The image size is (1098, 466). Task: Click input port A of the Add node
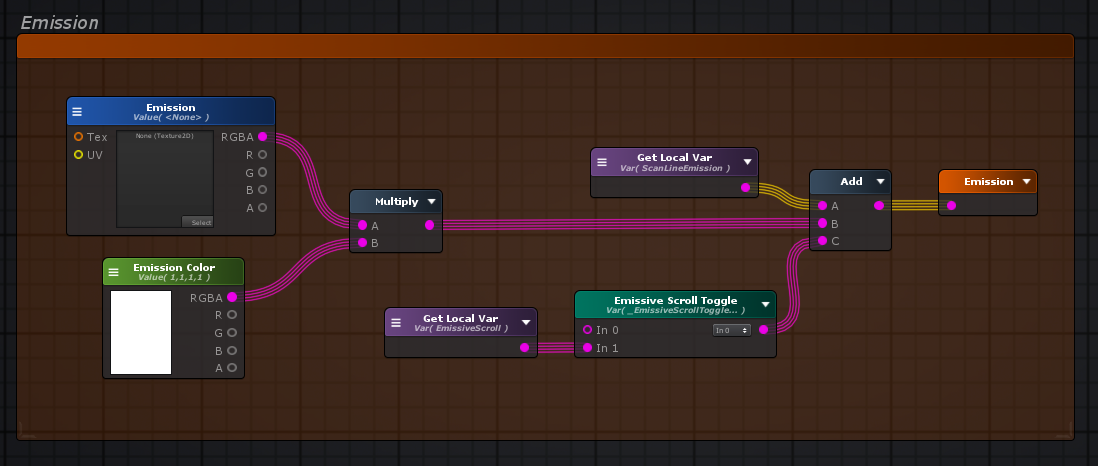point(822,205)
